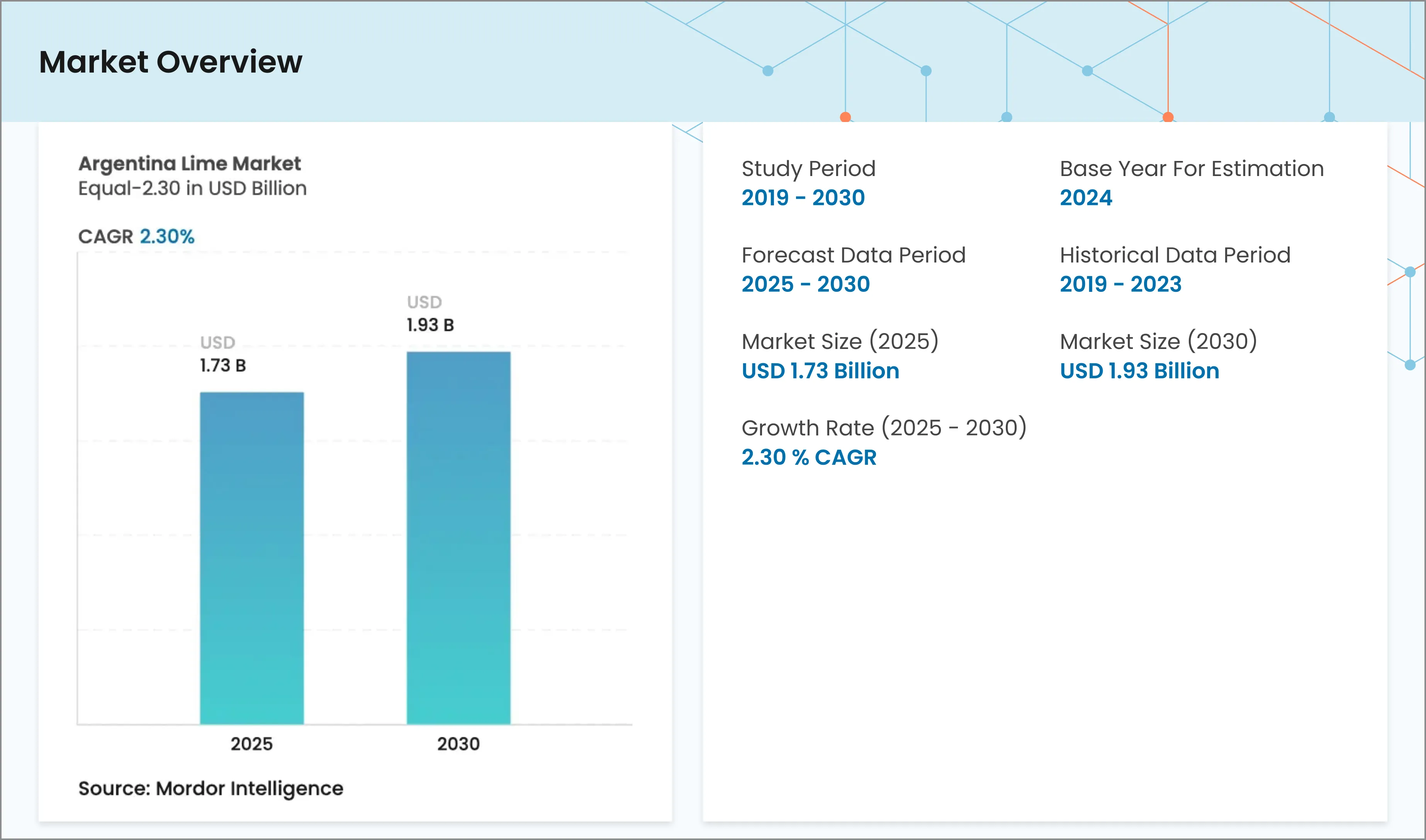Click the Market Overview heading

point(170,62)
